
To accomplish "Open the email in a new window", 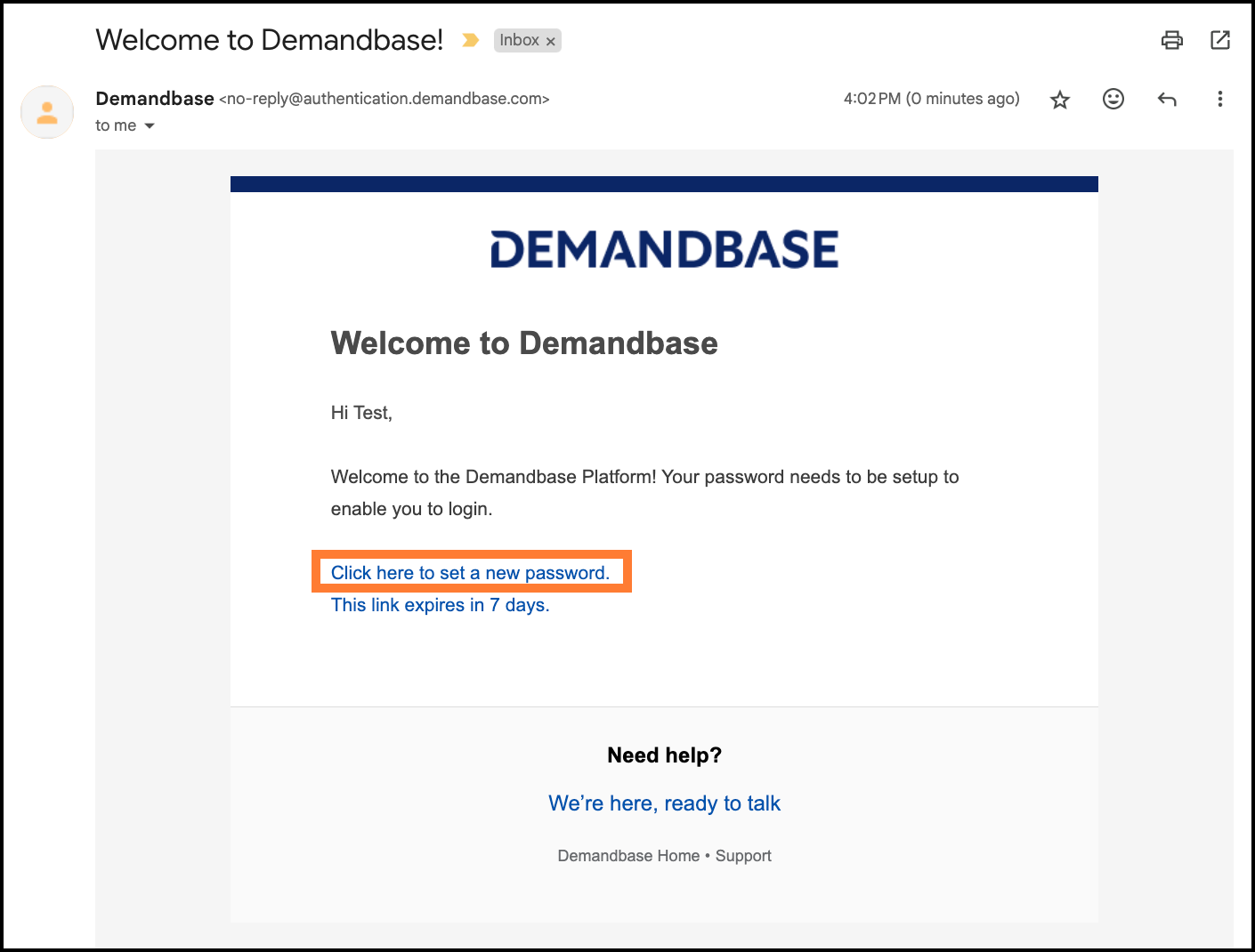I will [1219, 40].
